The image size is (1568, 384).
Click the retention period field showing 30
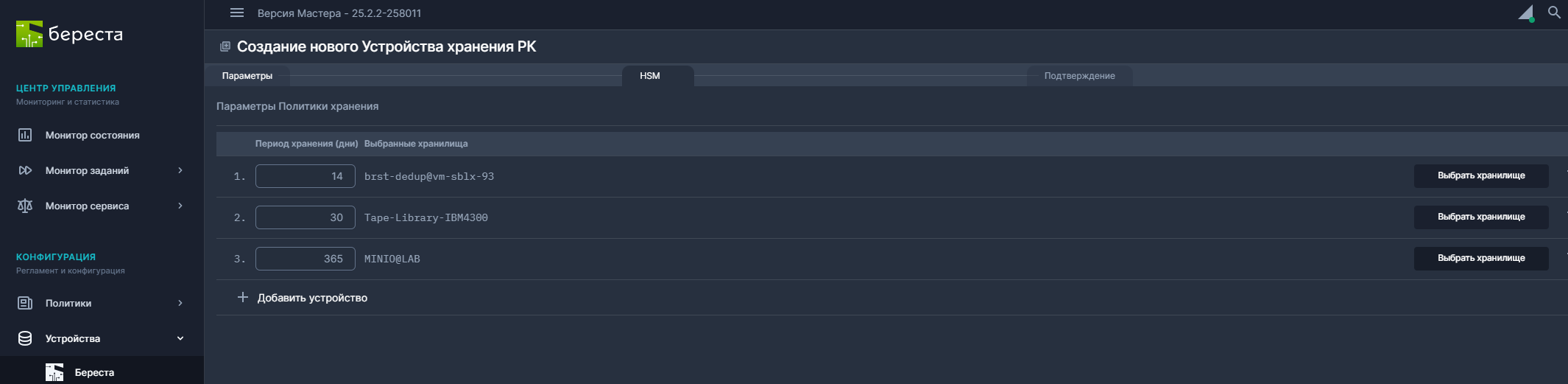tap(305, 217)
